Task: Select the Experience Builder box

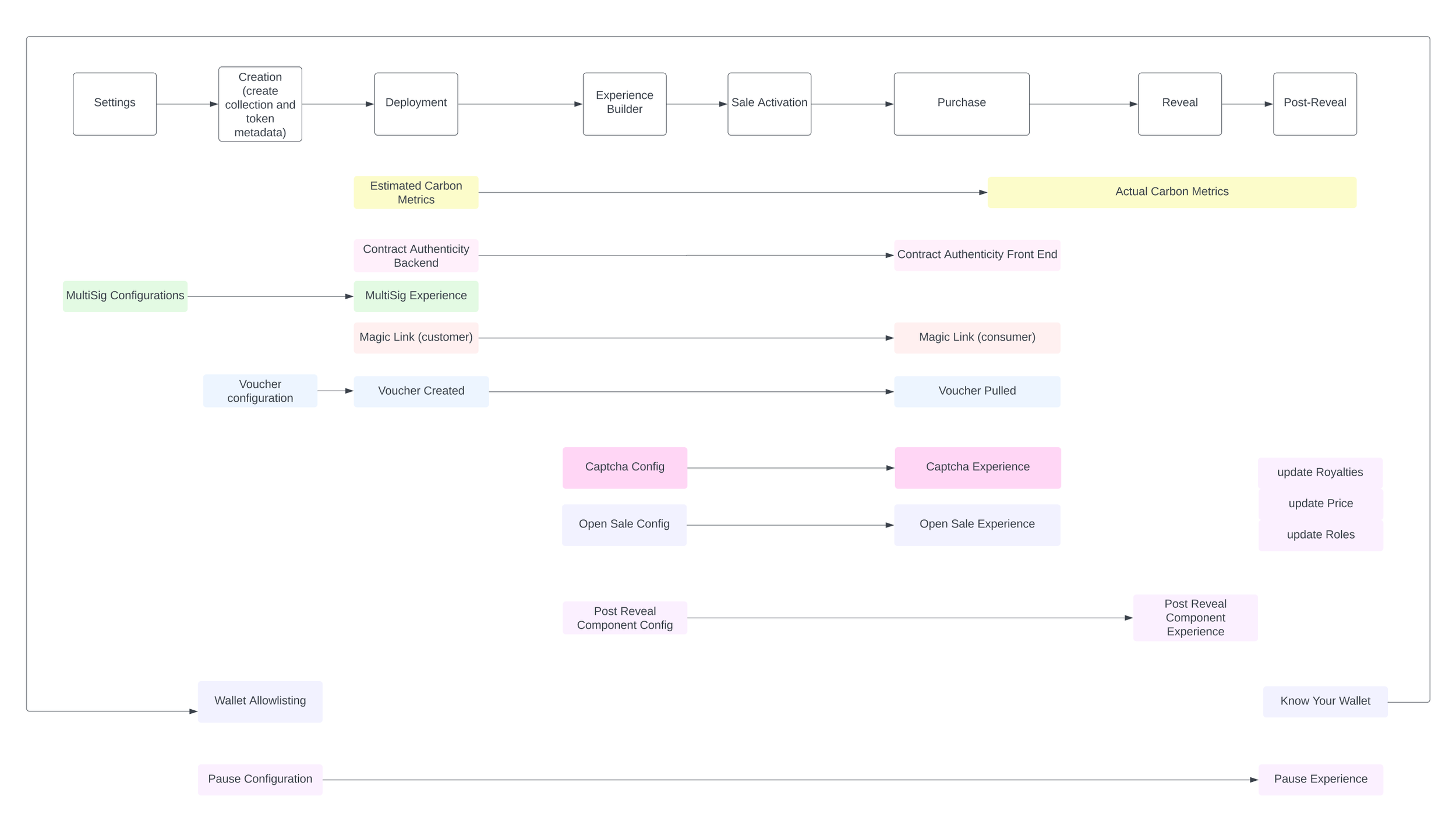Action: 624,104
